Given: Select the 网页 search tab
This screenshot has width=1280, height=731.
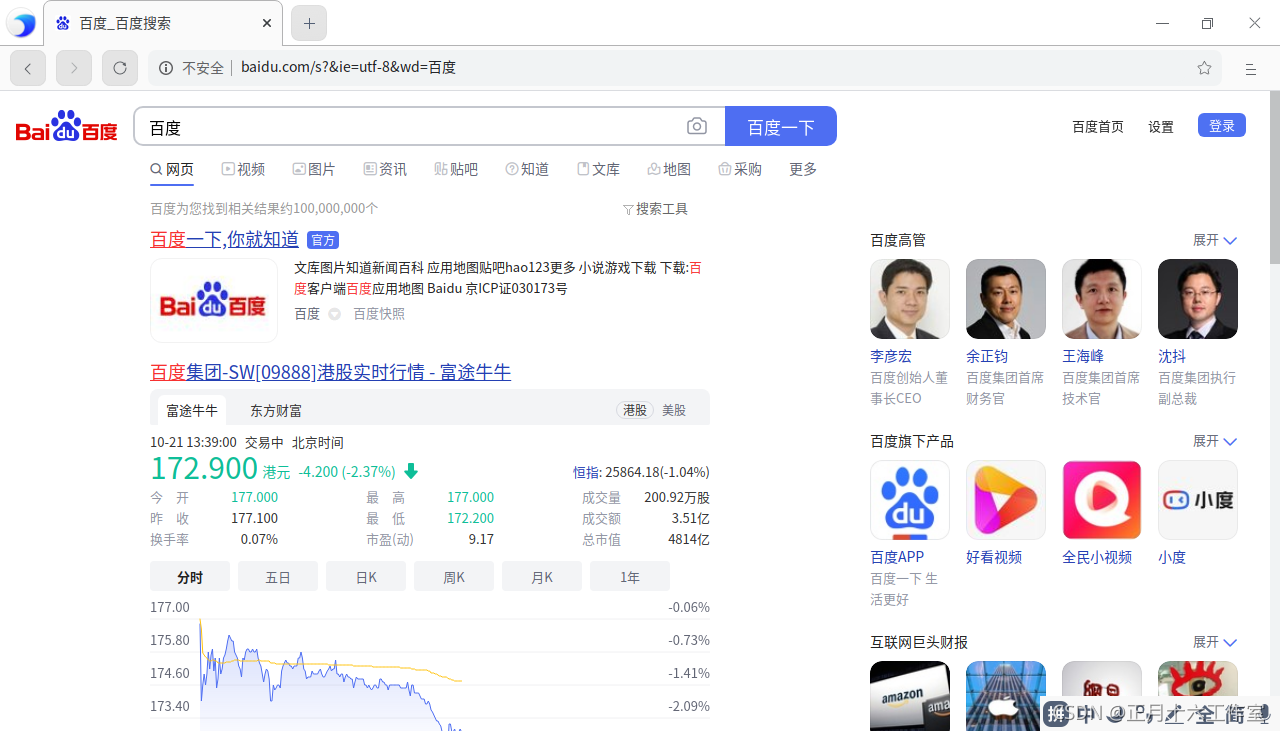Looking at the screenshot, I should (172, 169).
